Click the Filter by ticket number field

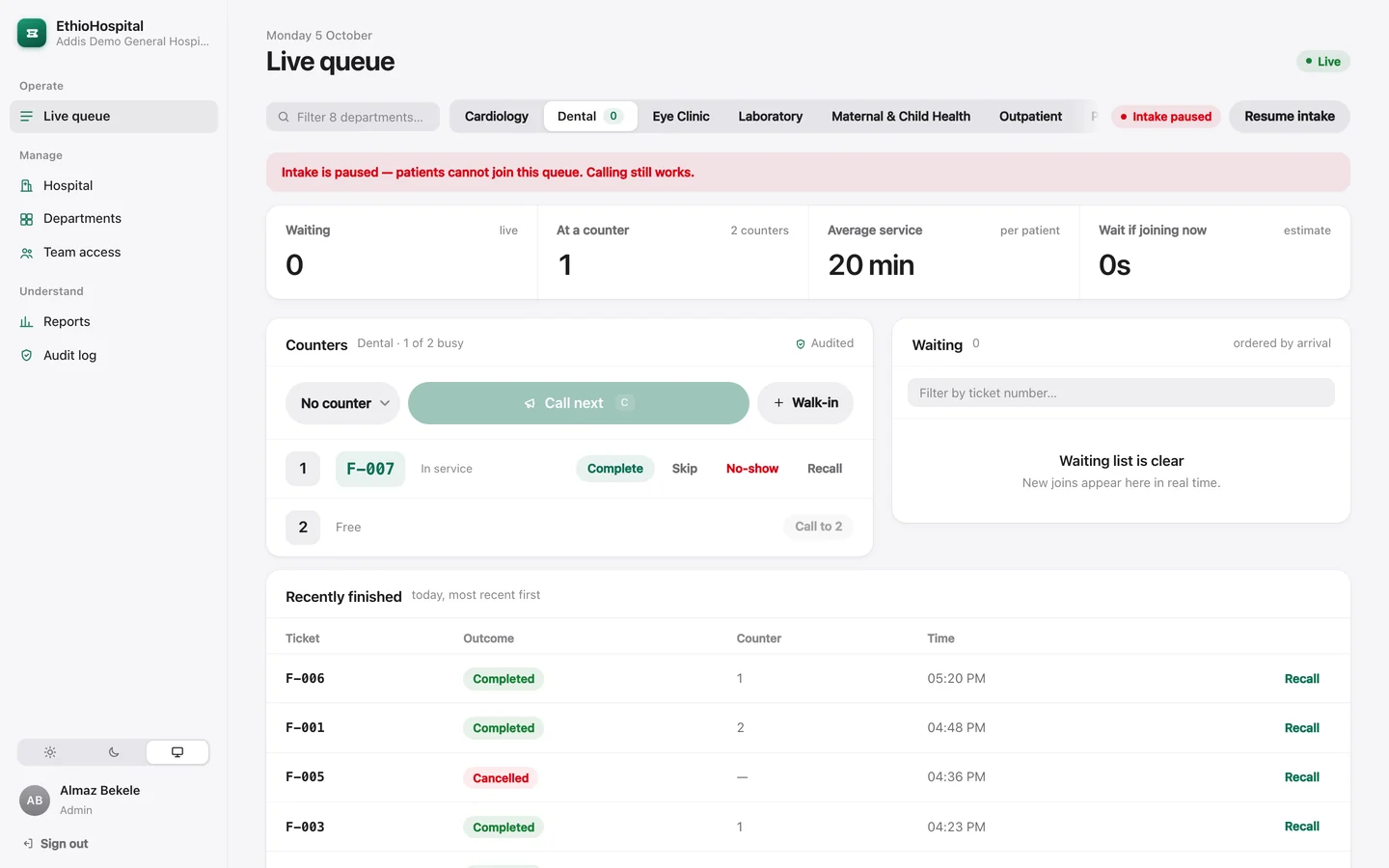pyautogui.click(x=1121, y=393)
